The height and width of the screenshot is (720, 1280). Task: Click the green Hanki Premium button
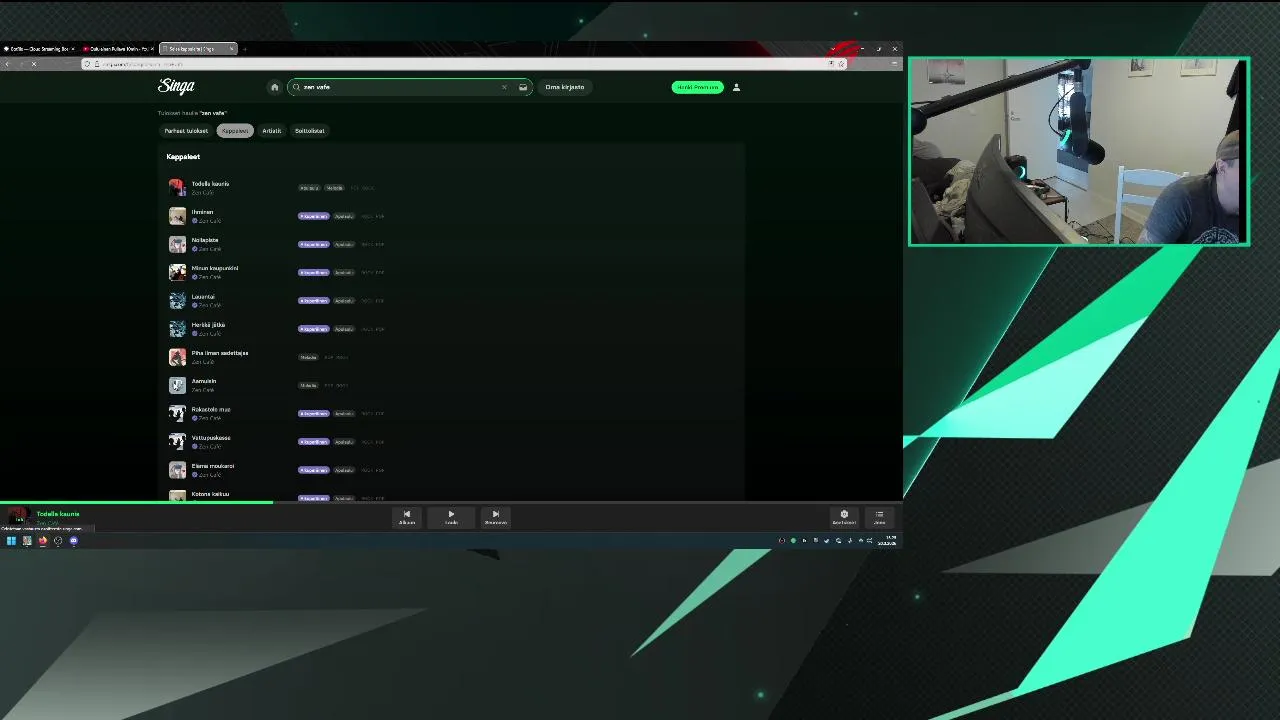[697, 87]
